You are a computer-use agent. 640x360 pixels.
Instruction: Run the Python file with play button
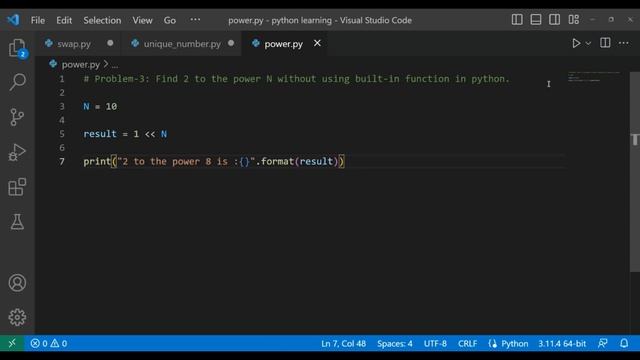coord(576,43)
